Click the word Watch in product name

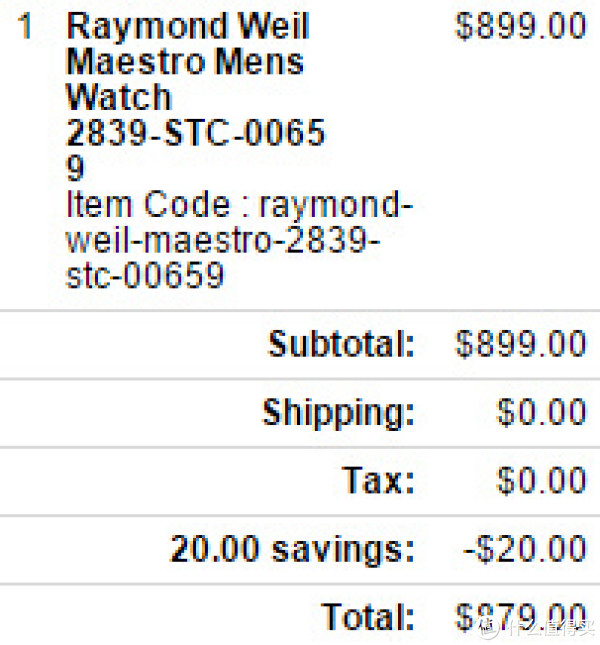click(118, 97)
